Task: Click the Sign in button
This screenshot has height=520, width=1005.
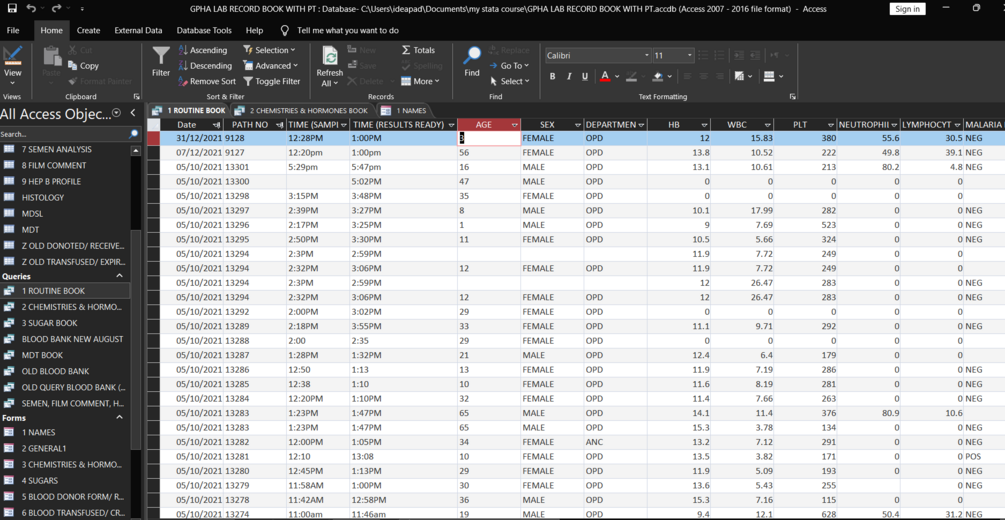Action: click(908, 9)
